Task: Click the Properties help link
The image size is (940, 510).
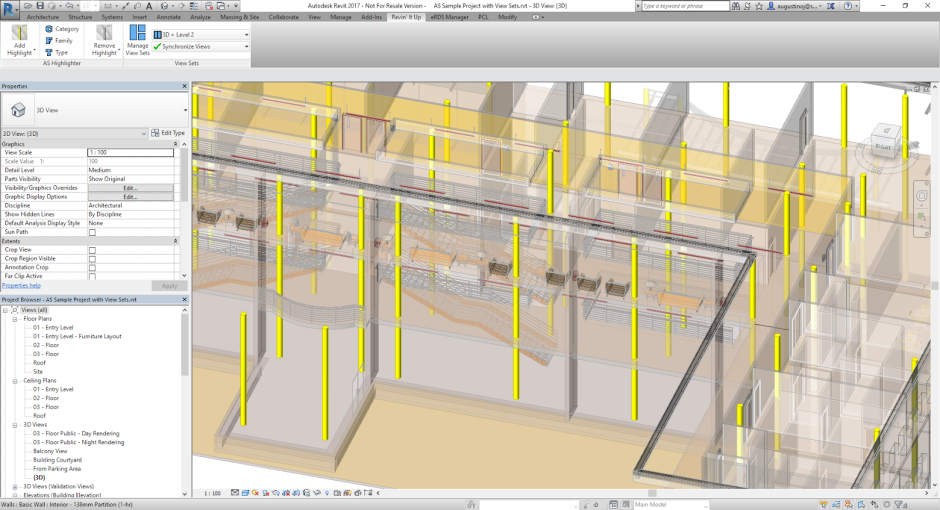Action: (x=21, y=285)
